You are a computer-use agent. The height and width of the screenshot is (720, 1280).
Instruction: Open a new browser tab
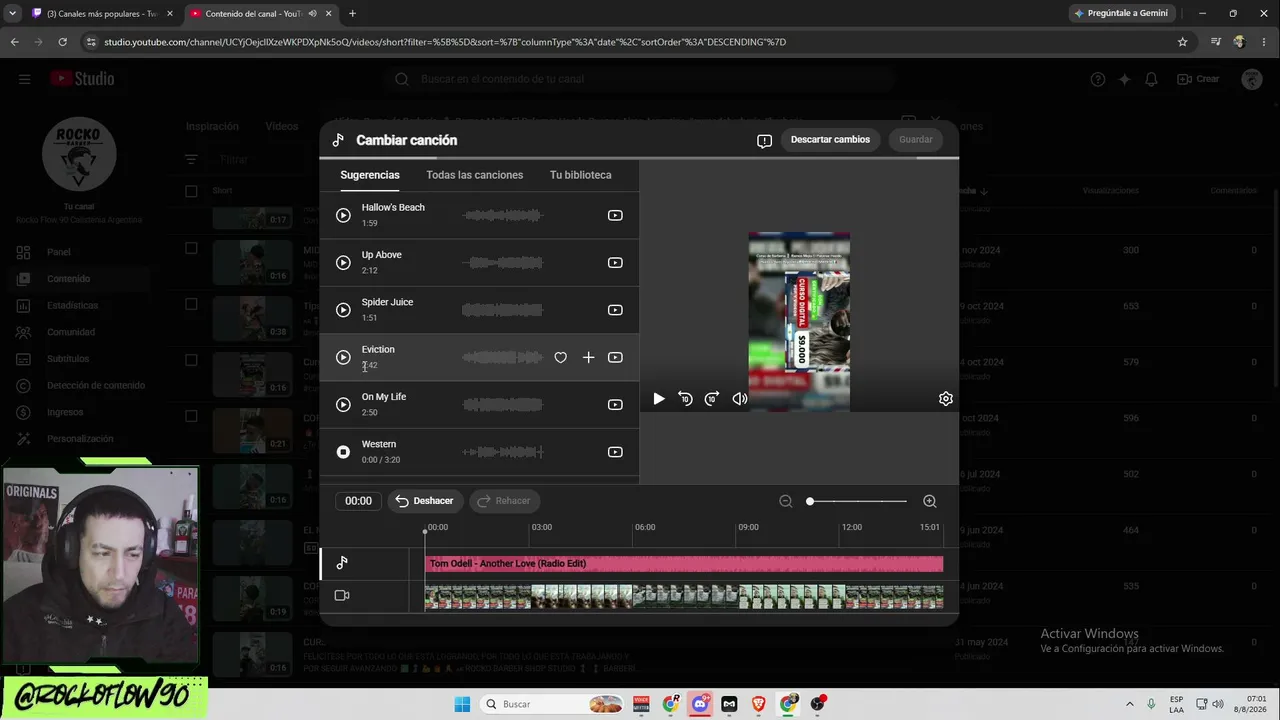(352, 14)
